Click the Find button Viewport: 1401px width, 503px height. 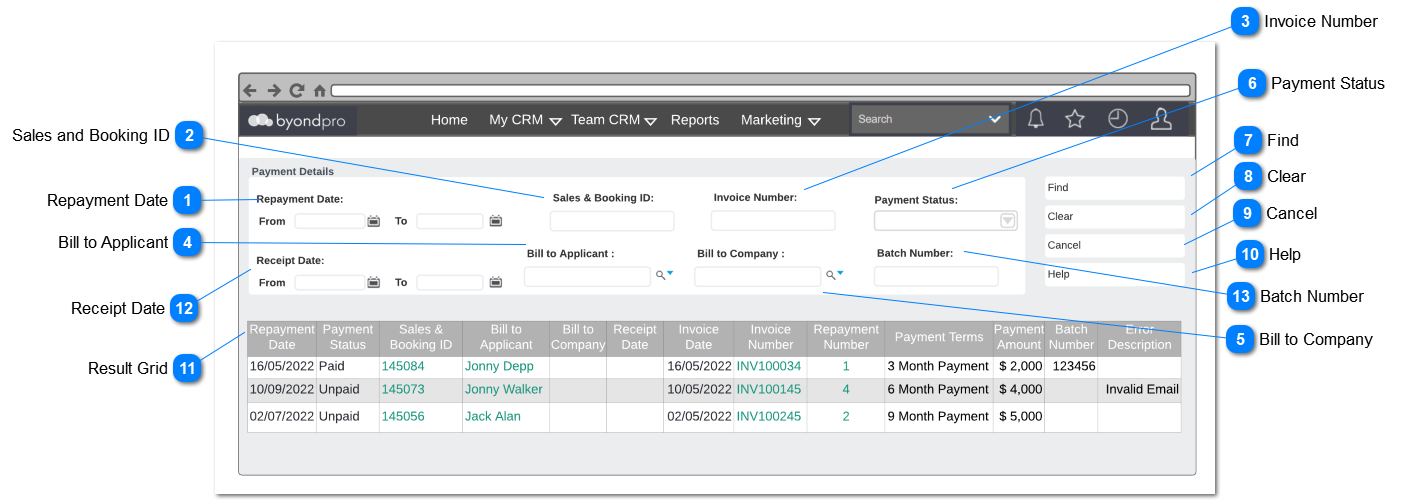pos(1115,188)
